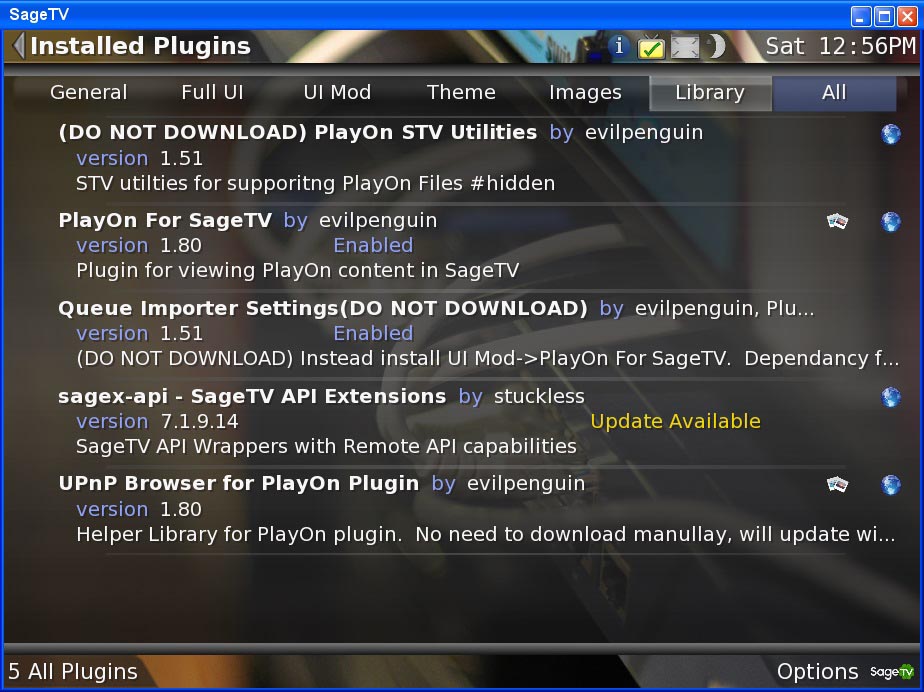924x692 pixels.
Task: Click the clock "Sat 12:56PM"
Action: pyautogui.click(x=841, y=46)
